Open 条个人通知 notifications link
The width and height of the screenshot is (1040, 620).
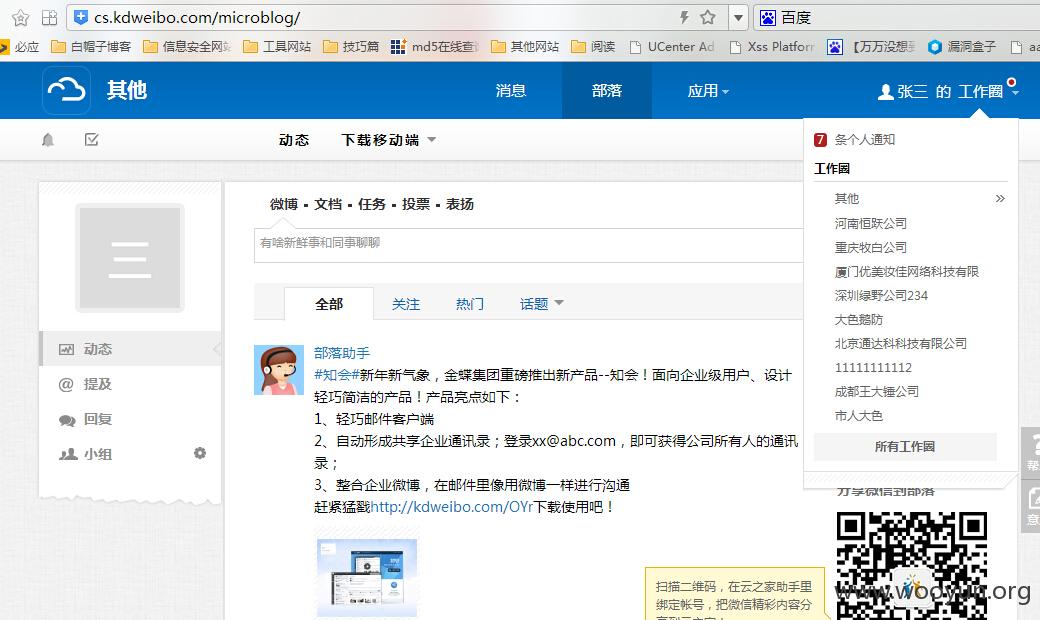coord(864,139)
